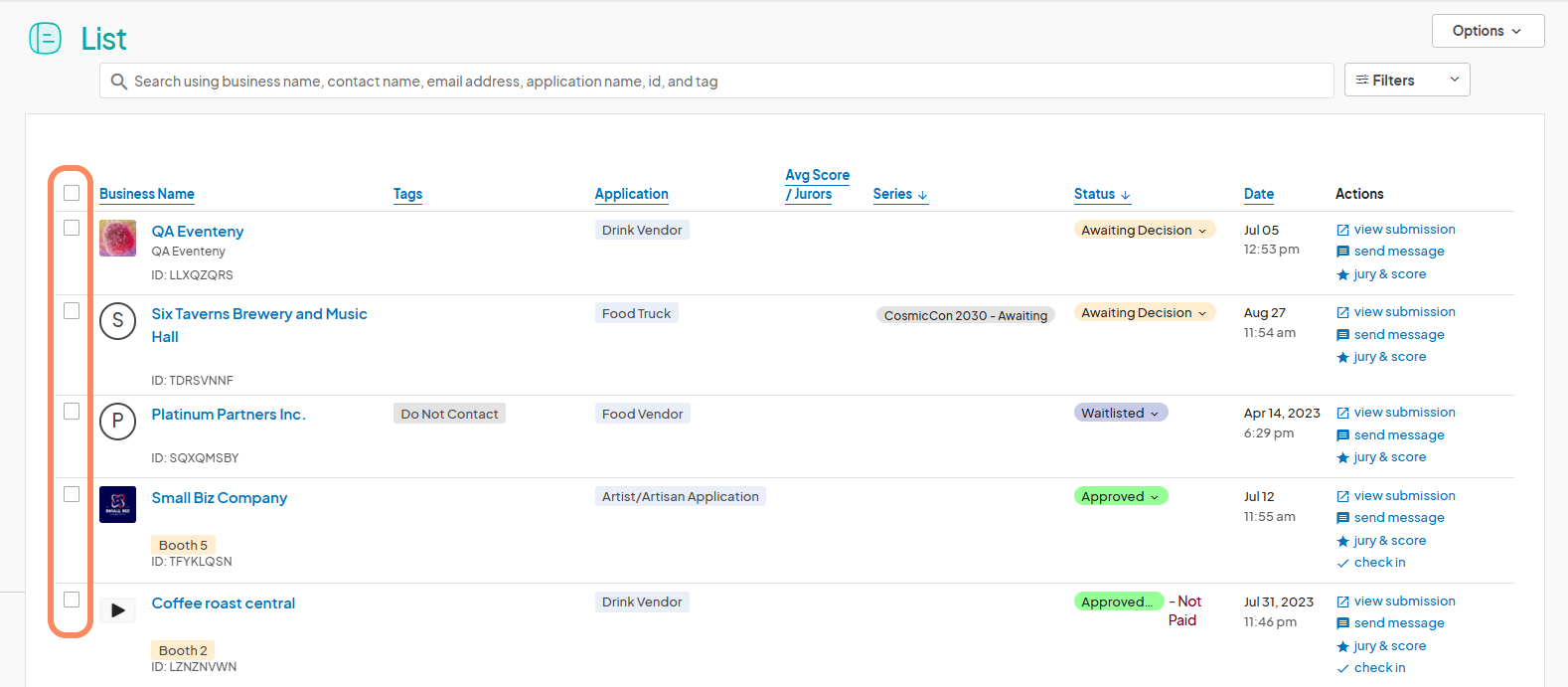This screenshot has height=687, width=1568.
Task: Check the Small Biz Company row
Action: 72,494
